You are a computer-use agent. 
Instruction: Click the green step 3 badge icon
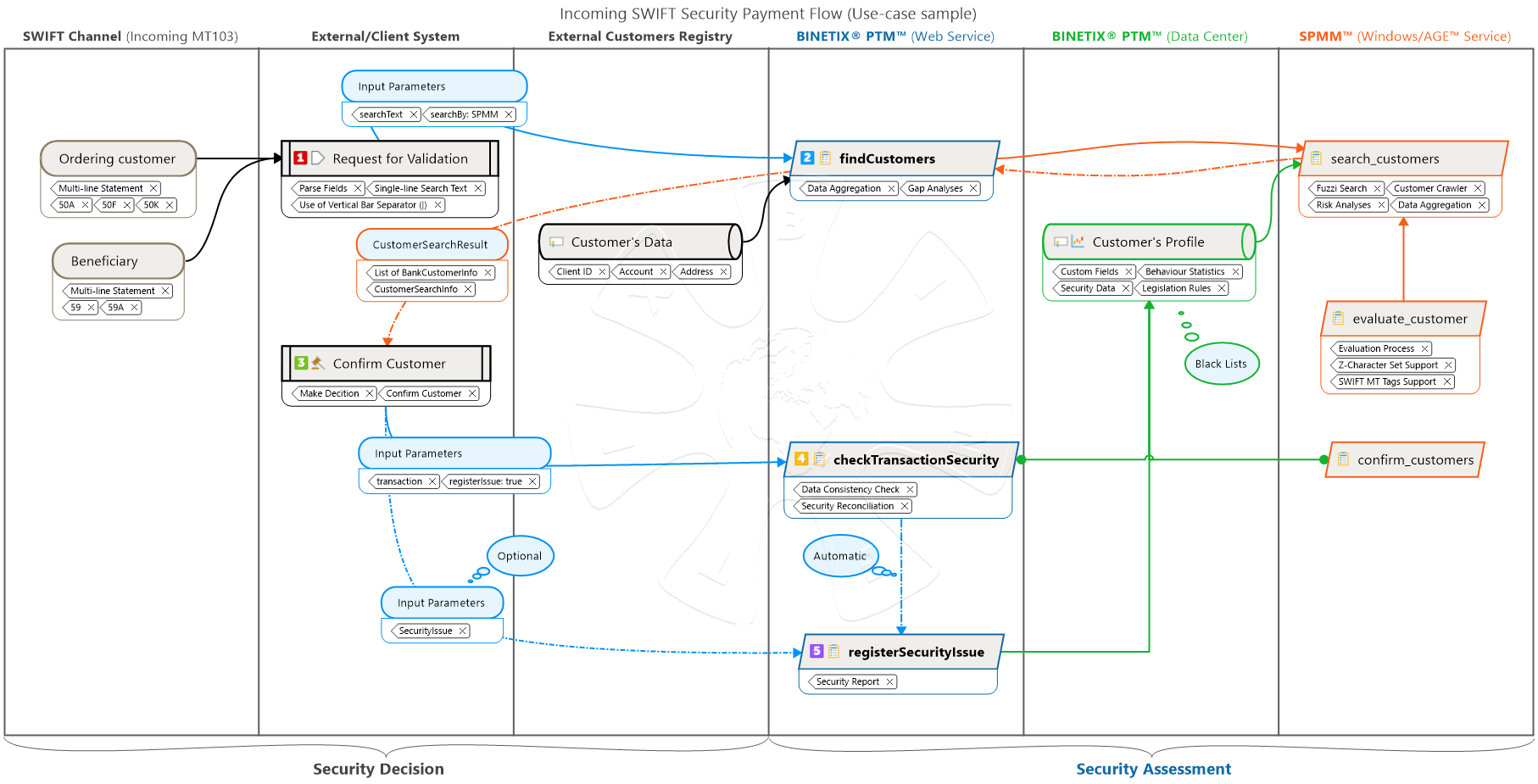pyautogui.click(x=300, y=363)
